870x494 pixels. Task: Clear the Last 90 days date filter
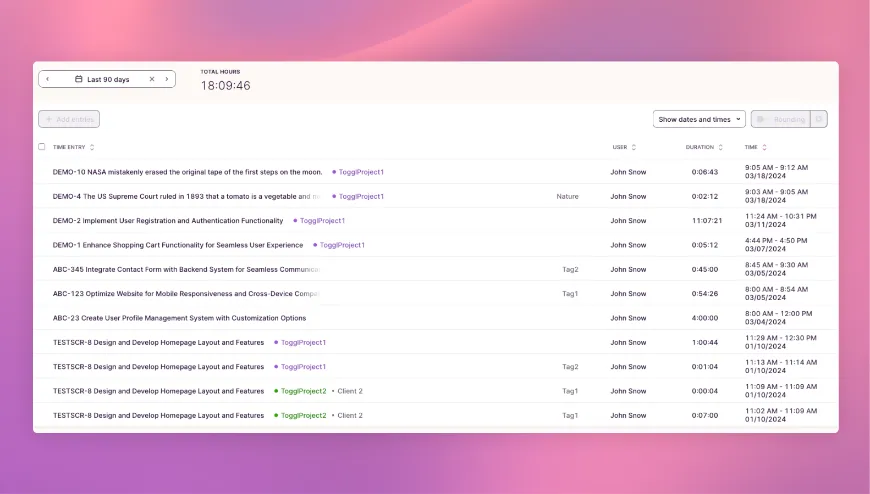point(152,79)
